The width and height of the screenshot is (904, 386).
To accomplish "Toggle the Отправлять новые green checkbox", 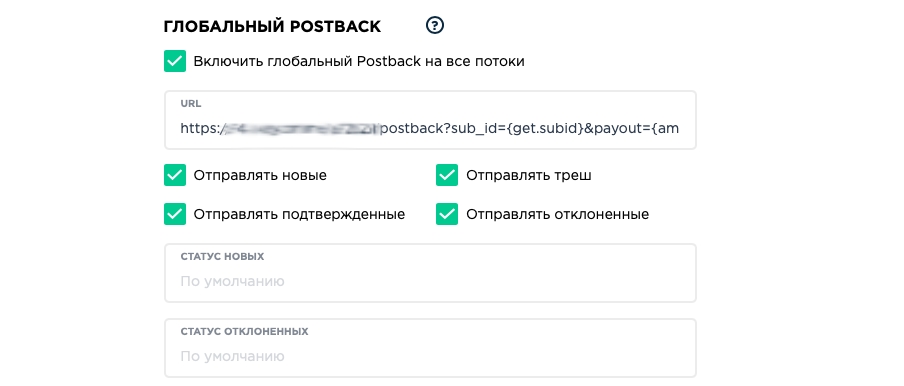I will tap(175, 175).
